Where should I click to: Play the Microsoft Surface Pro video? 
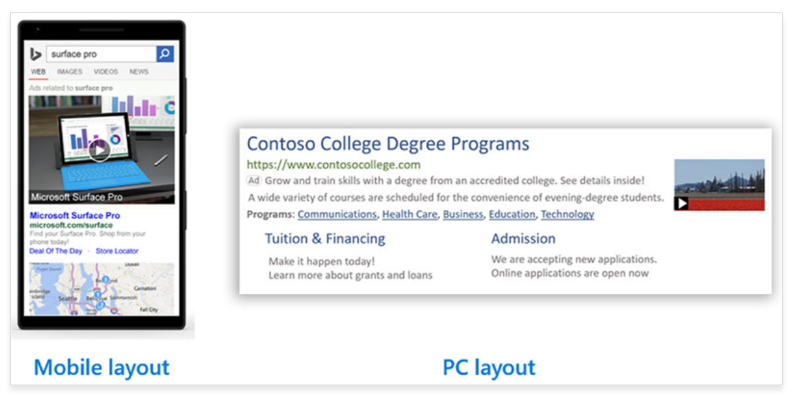[99, 149]
